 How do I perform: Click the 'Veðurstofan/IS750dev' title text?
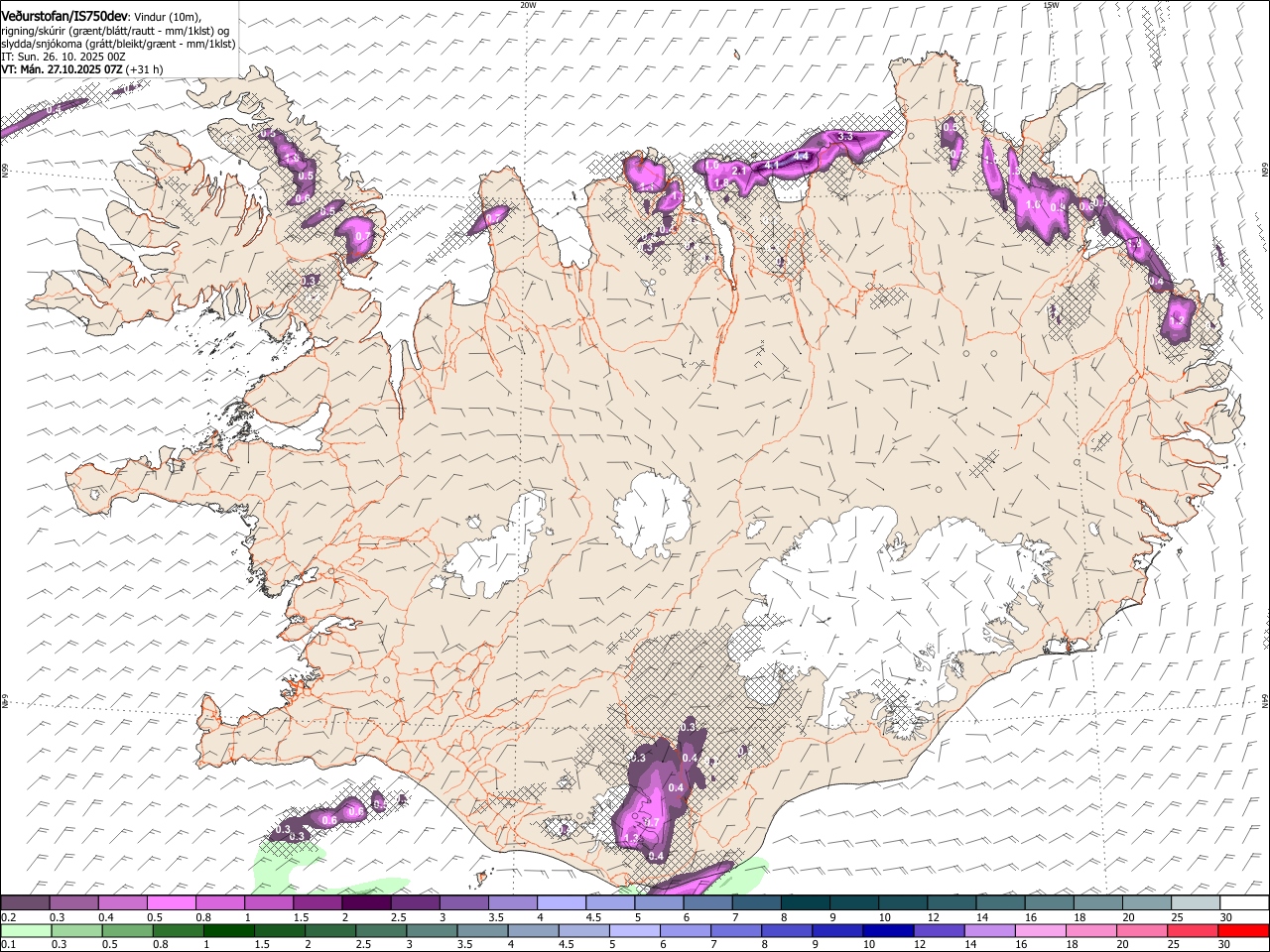click(x=64, y=16)
